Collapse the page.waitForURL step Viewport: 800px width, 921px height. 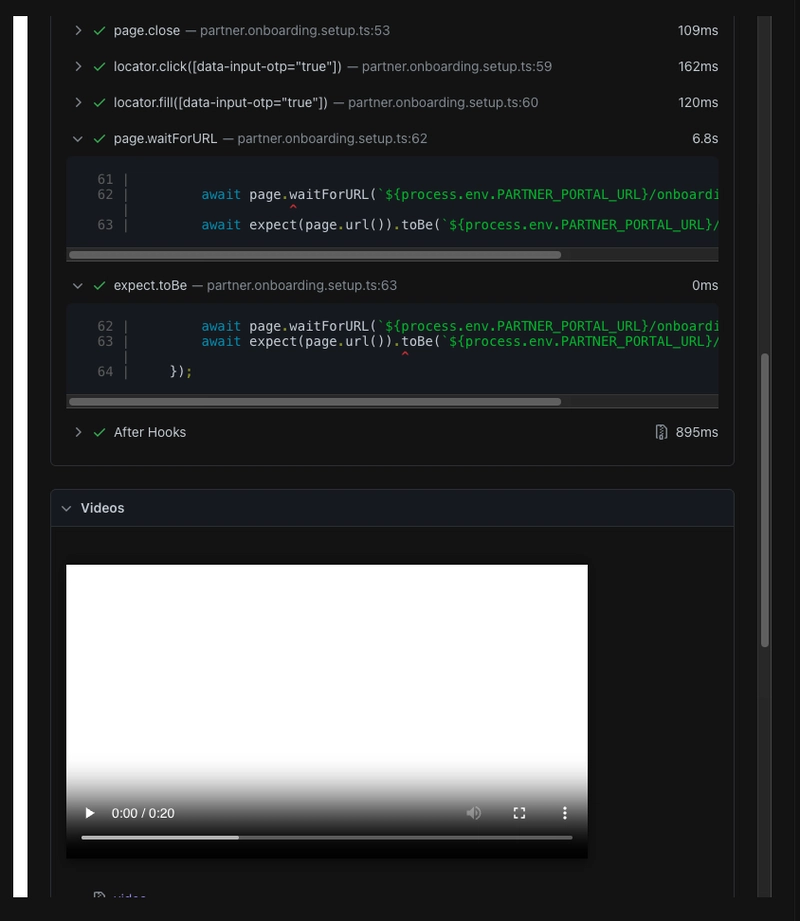[x=78, y=139]
